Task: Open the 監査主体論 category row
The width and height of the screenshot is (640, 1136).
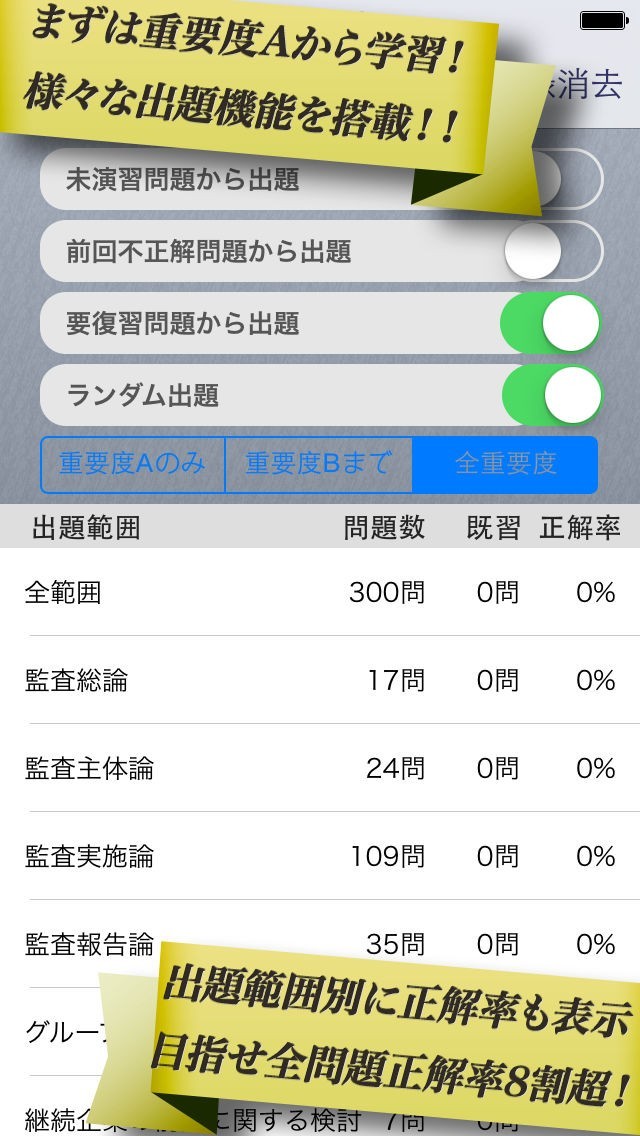Action: 320,769
